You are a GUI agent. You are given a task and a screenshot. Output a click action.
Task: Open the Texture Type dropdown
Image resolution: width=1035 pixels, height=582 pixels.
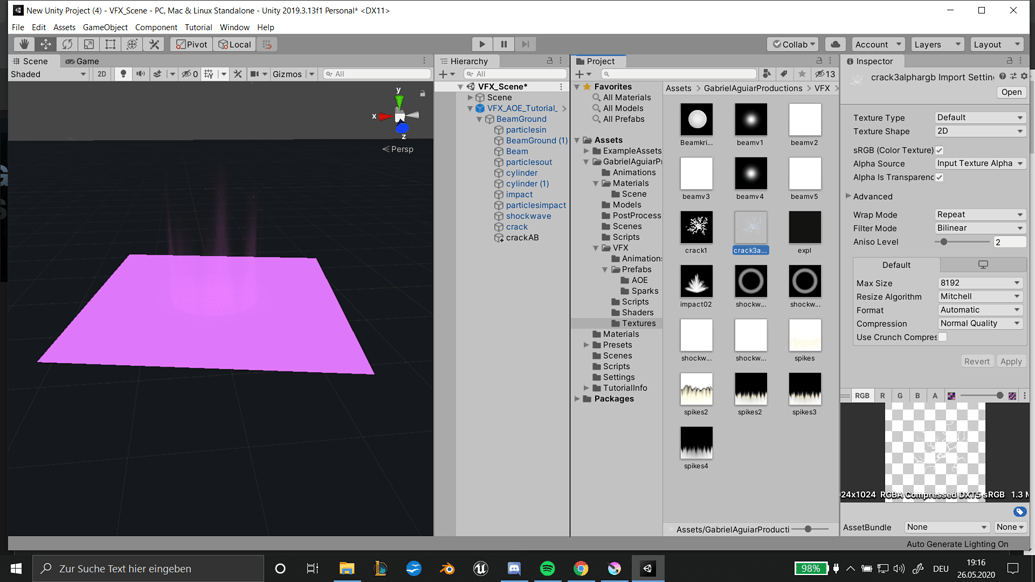coord(978,117)
